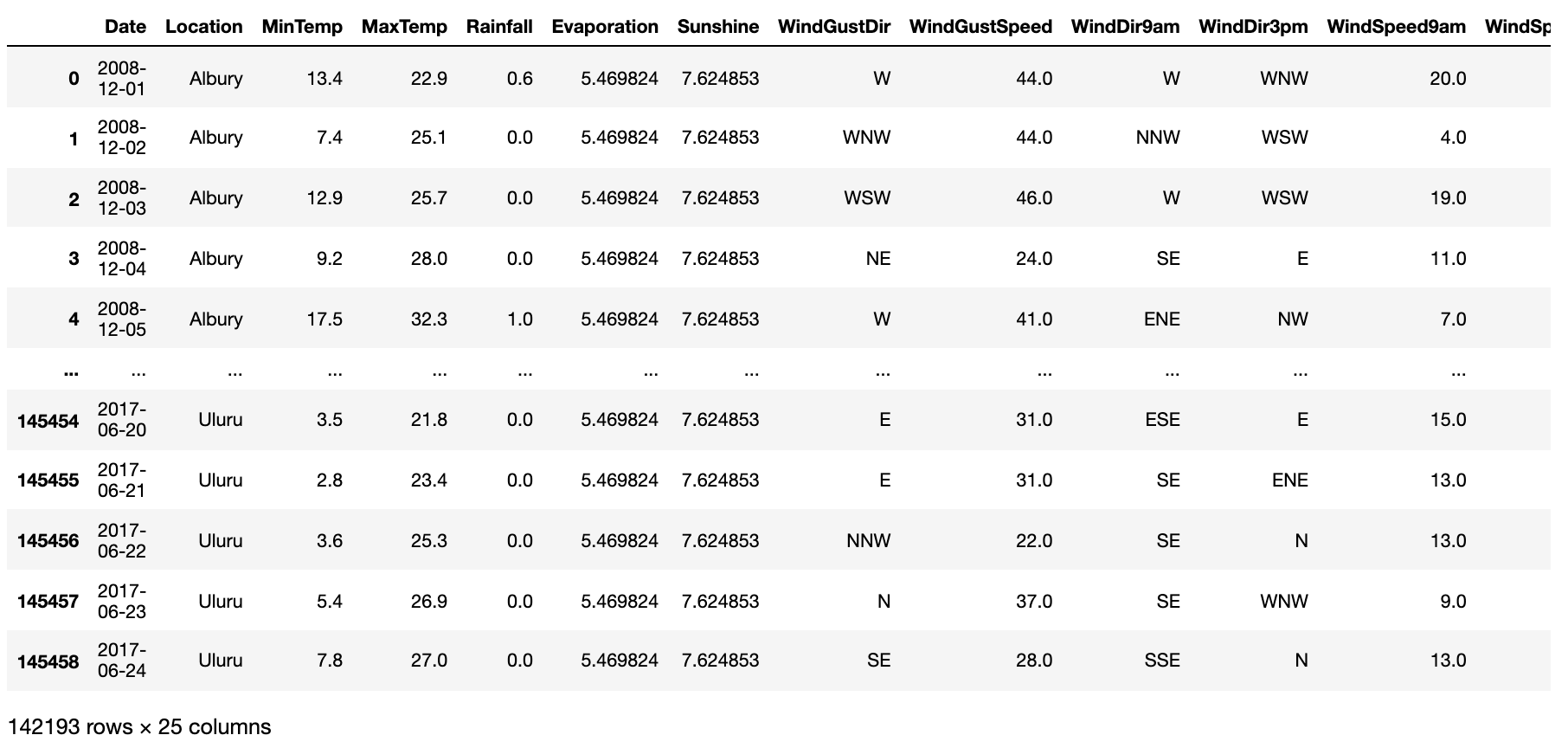
Task: Click the WindGustDir value NNW in row 145456
Action: (x=868, y=541)
